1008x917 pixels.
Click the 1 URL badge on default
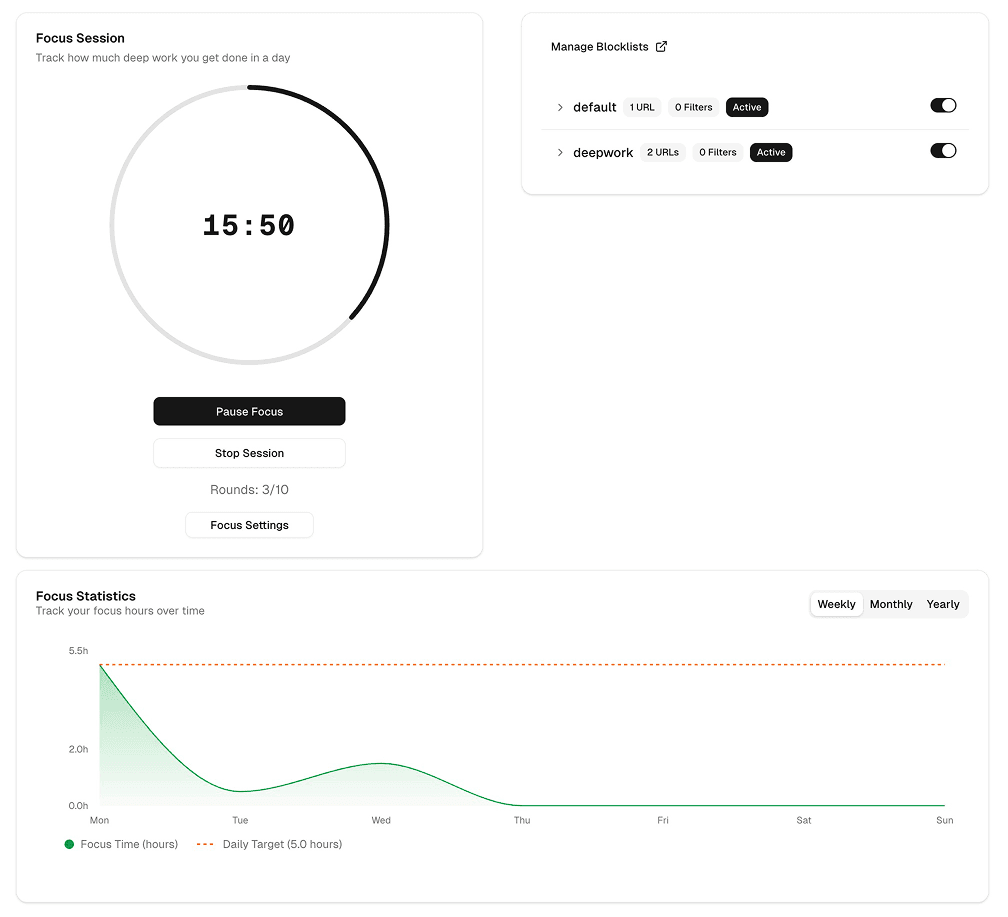click(x=642, y=107)
